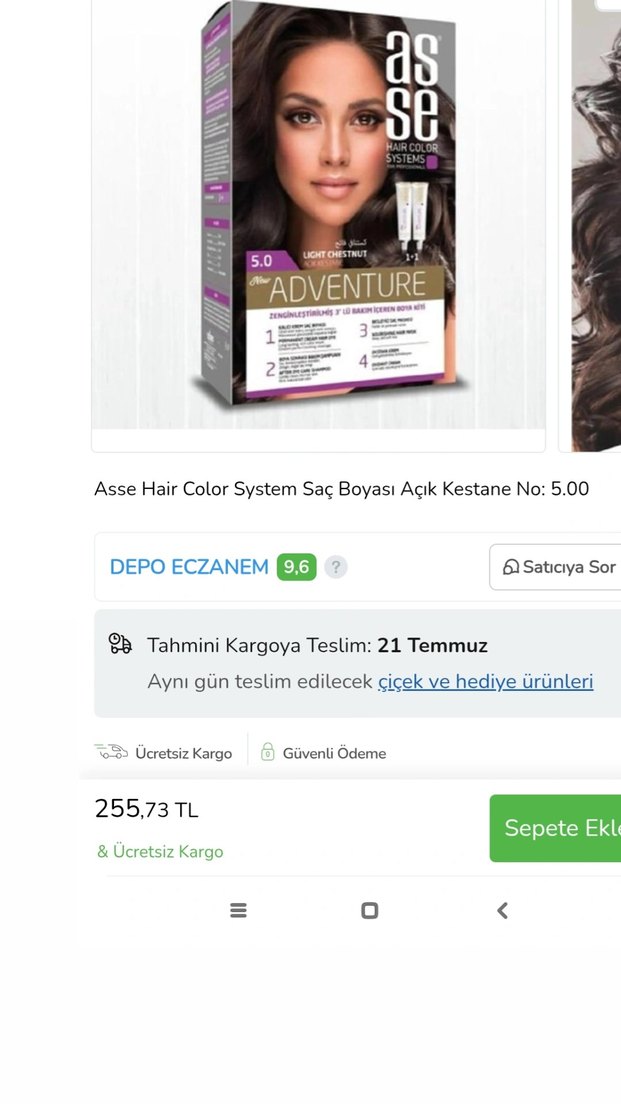
Task: Click the Güvenli Ödeme label
Action: 334,753
